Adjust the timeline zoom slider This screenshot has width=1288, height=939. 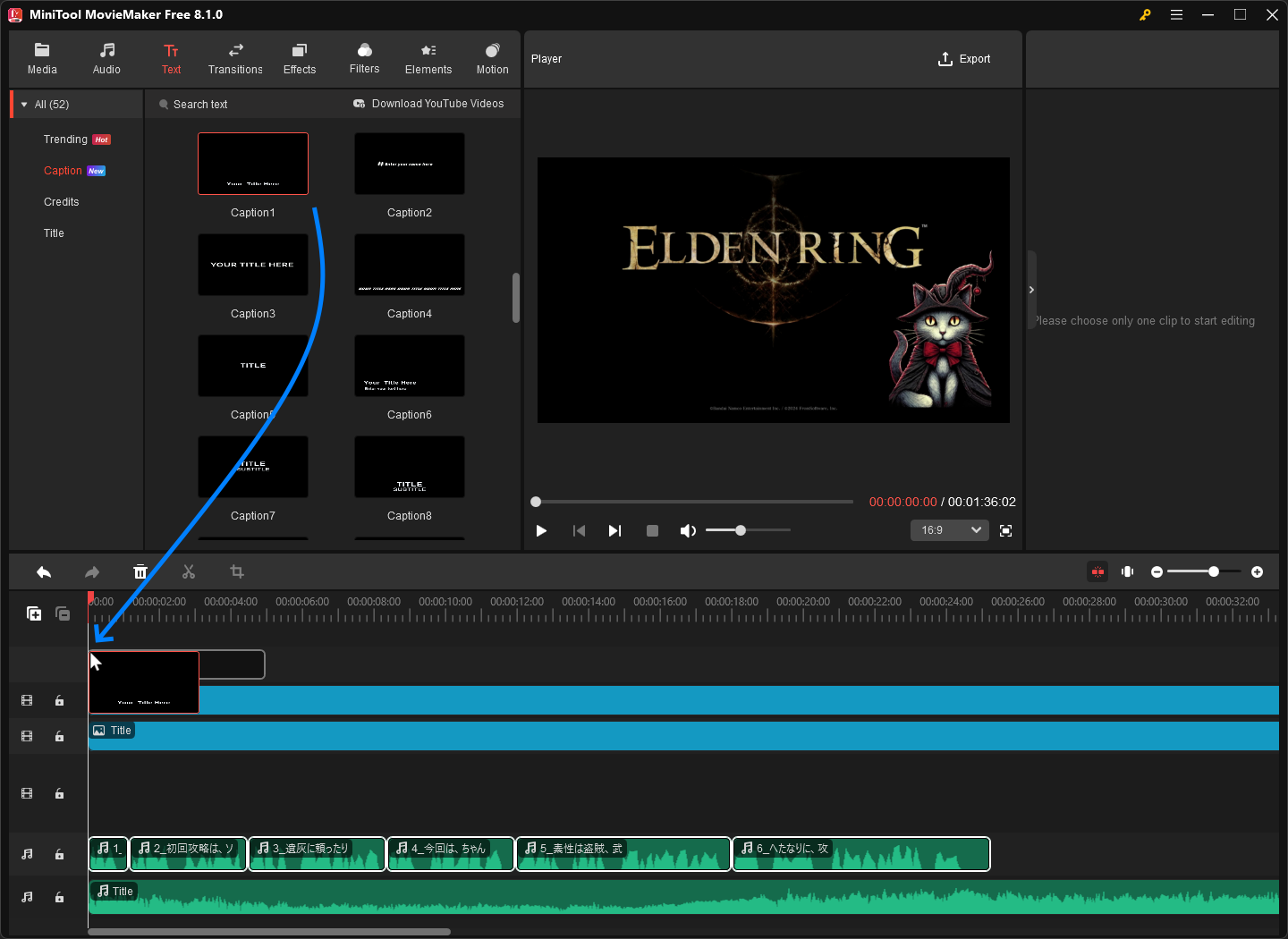[1204, 571]
